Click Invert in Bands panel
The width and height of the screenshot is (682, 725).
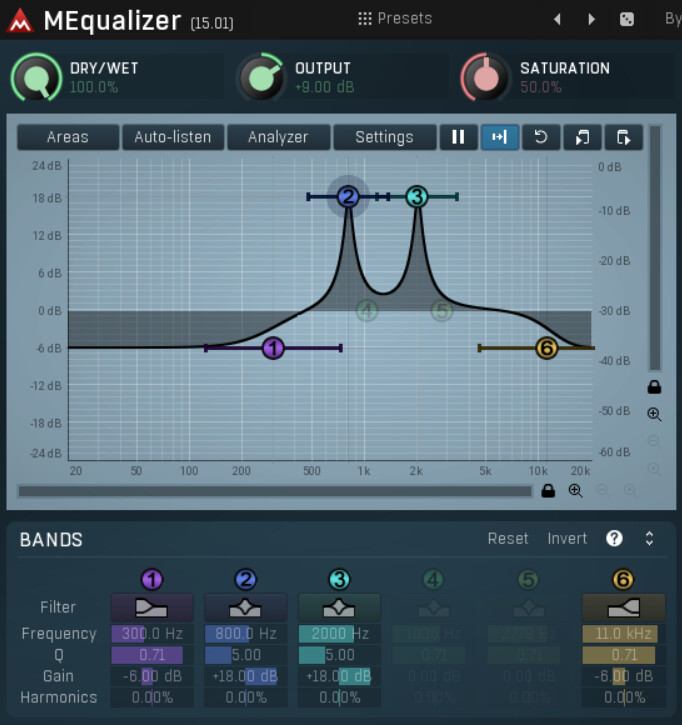tap(567, 539)
